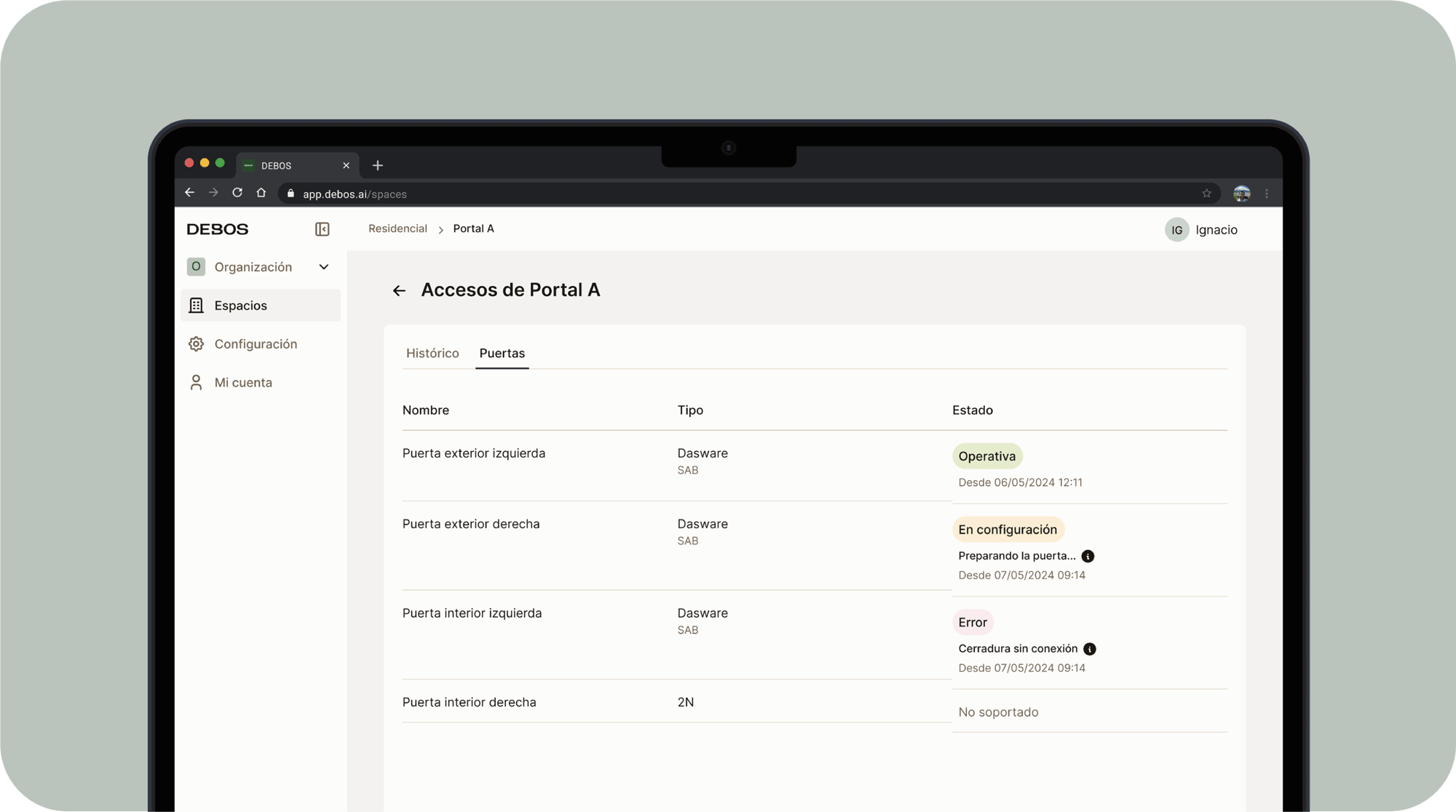The image size is (1456, 812).
Task: Bookmark page with star icon
Action: point(1206,194)
